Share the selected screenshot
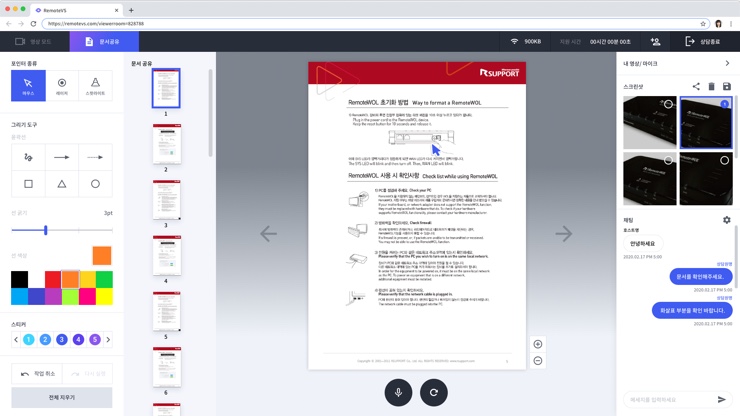 [696, 86]
